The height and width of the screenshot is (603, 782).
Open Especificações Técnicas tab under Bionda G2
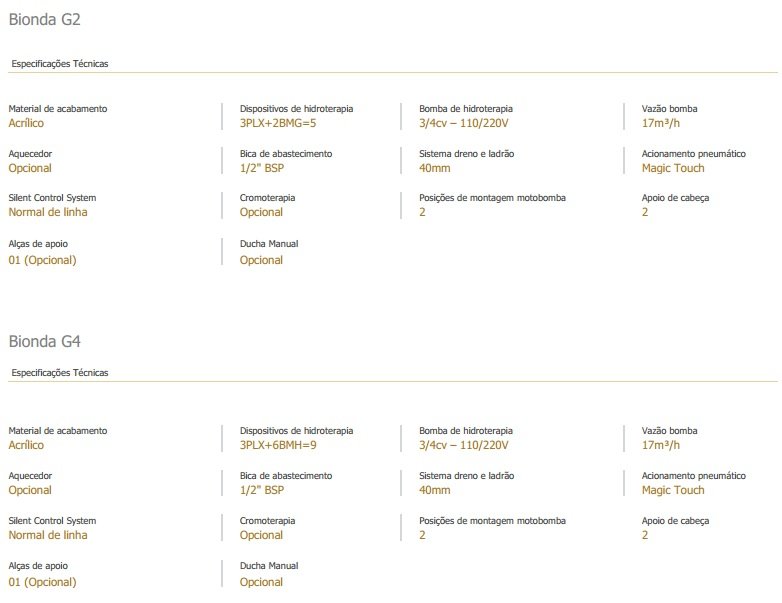[x=59, y=64]
